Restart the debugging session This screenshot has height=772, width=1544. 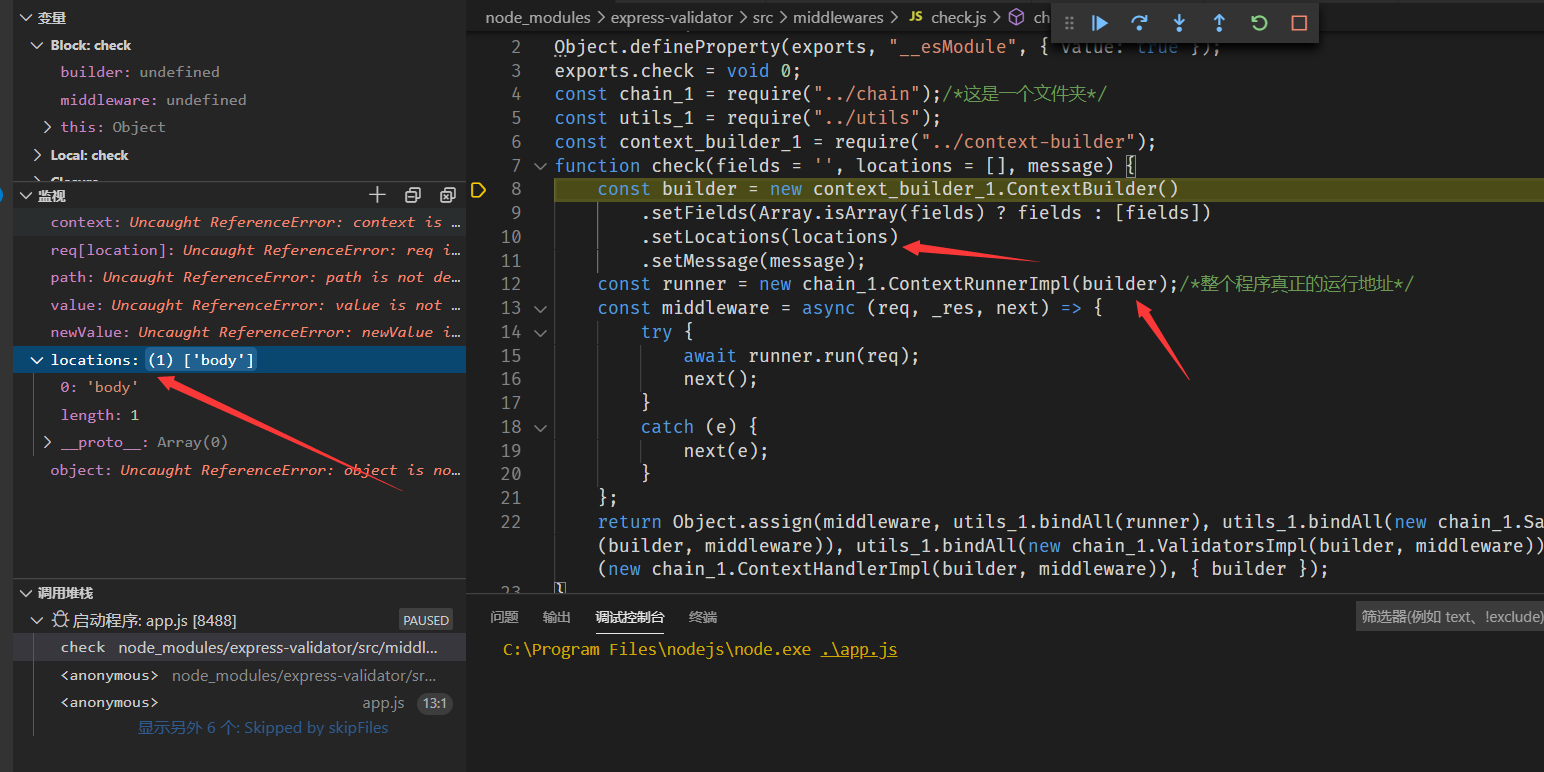tap(1259, 23)
